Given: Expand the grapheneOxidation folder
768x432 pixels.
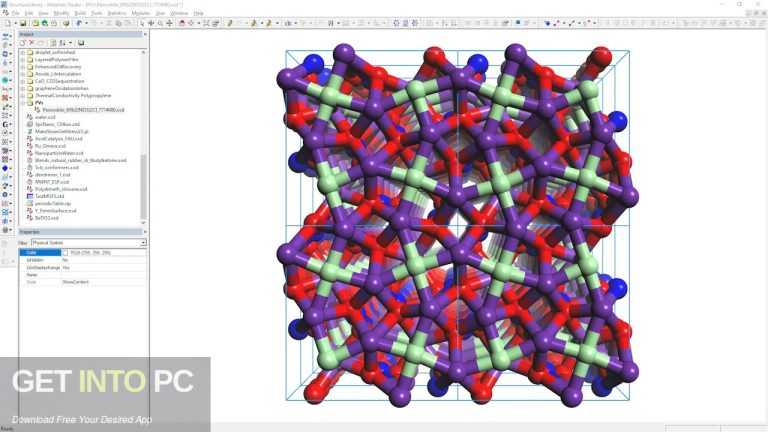Looking at the screenshot, I should click(x=23, y=88).
